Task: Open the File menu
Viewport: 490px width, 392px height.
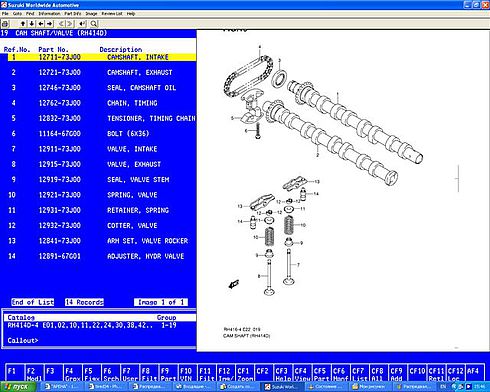Action: (x=5, y=14)
